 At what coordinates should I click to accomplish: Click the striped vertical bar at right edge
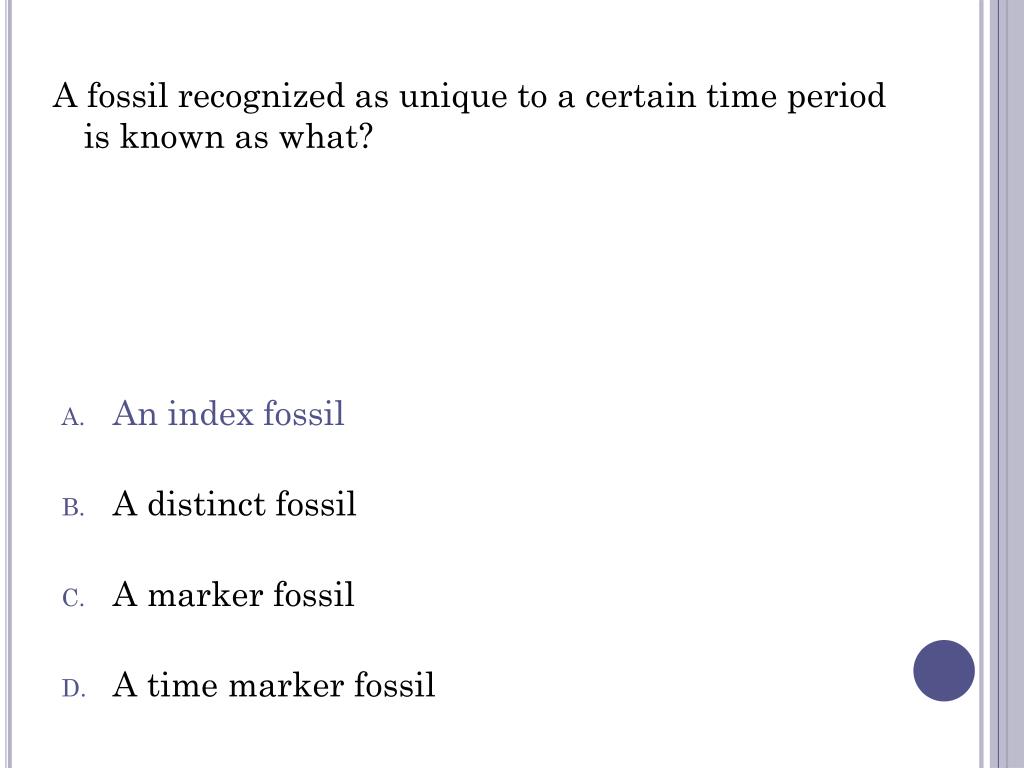(x=1003, y=384)
